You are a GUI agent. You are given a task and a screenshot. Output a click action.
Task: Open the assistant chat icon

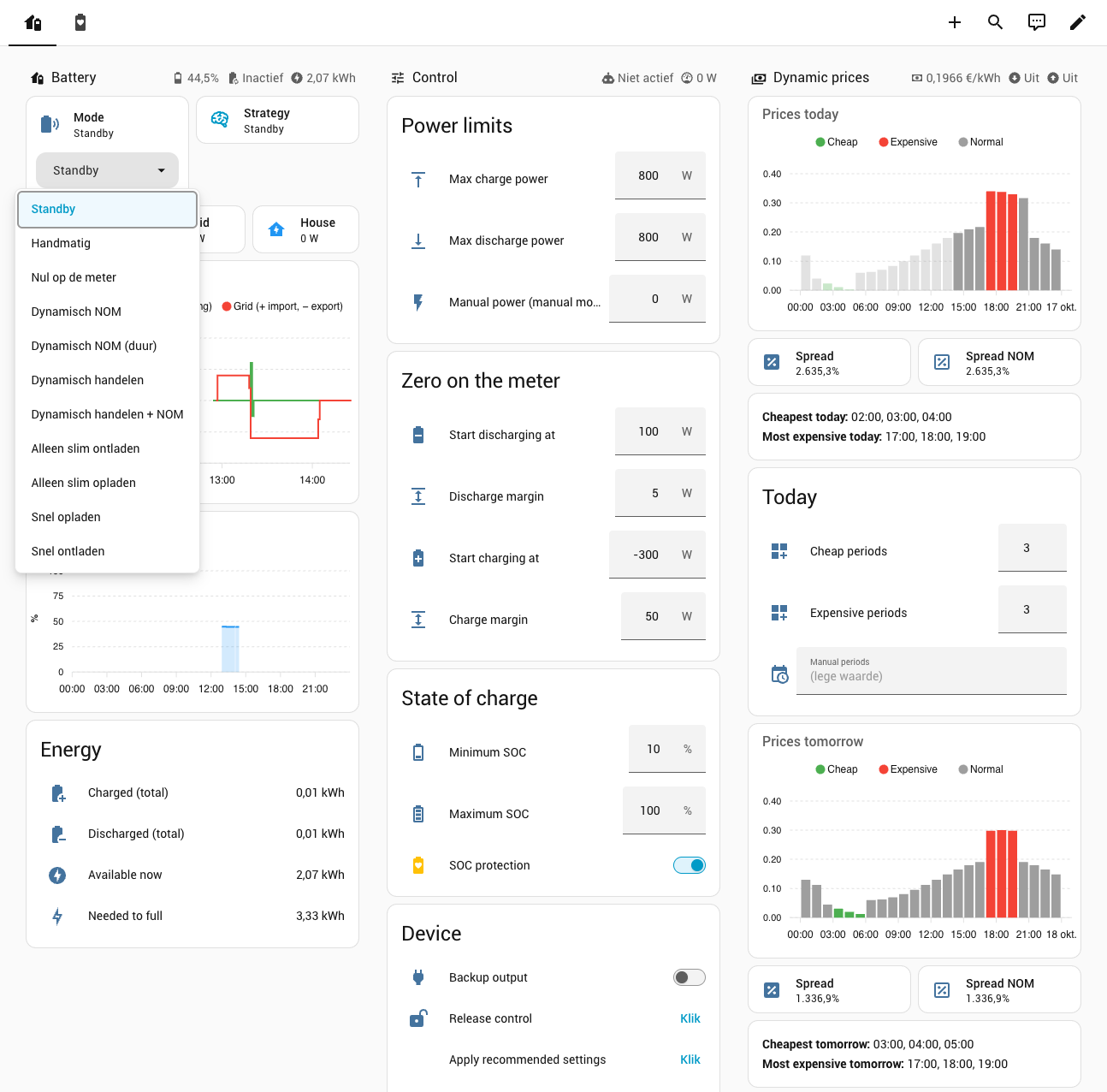(x=1037, y=22)
